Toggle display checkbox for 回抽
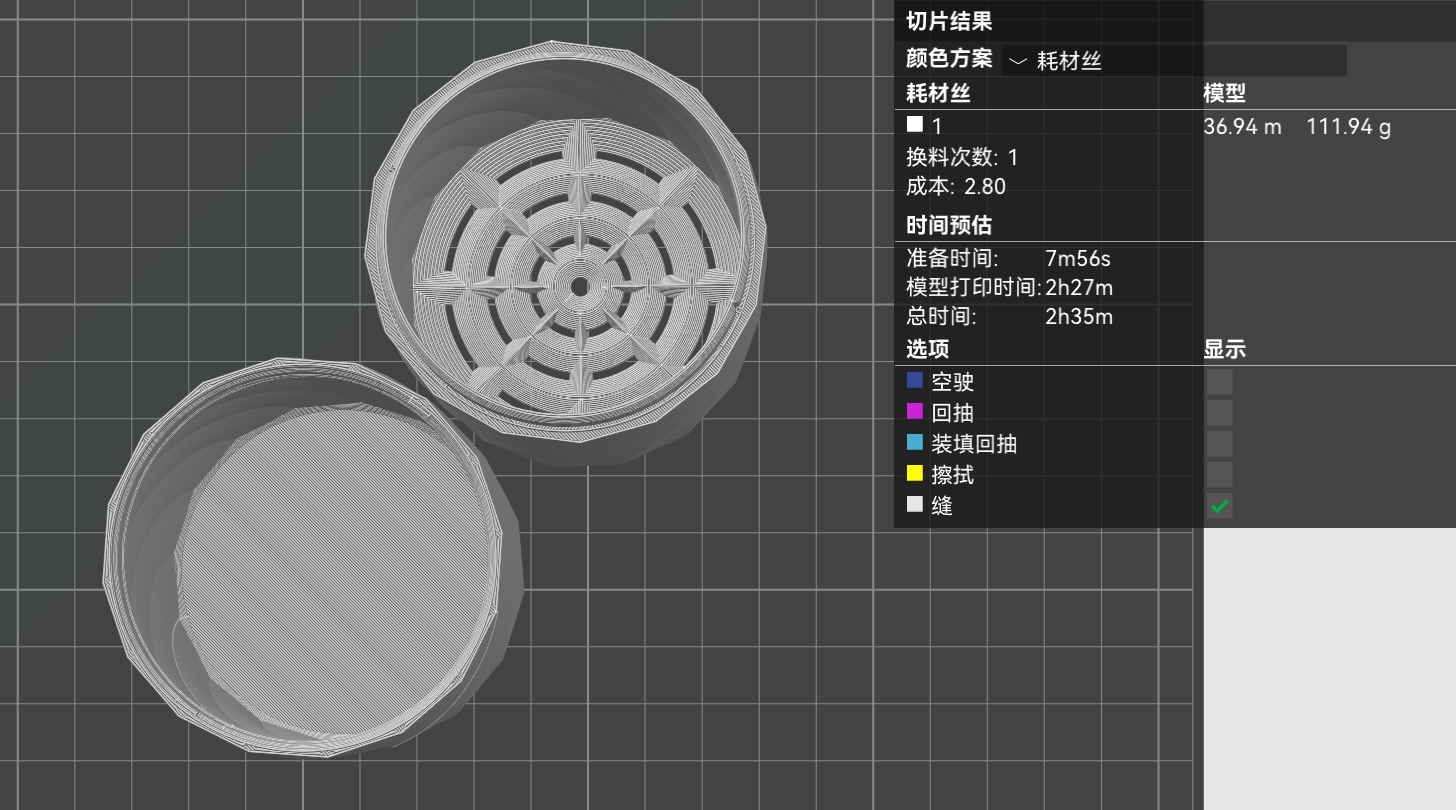Viewport: 1456px width, 810px height. [x=1219, y=413]
